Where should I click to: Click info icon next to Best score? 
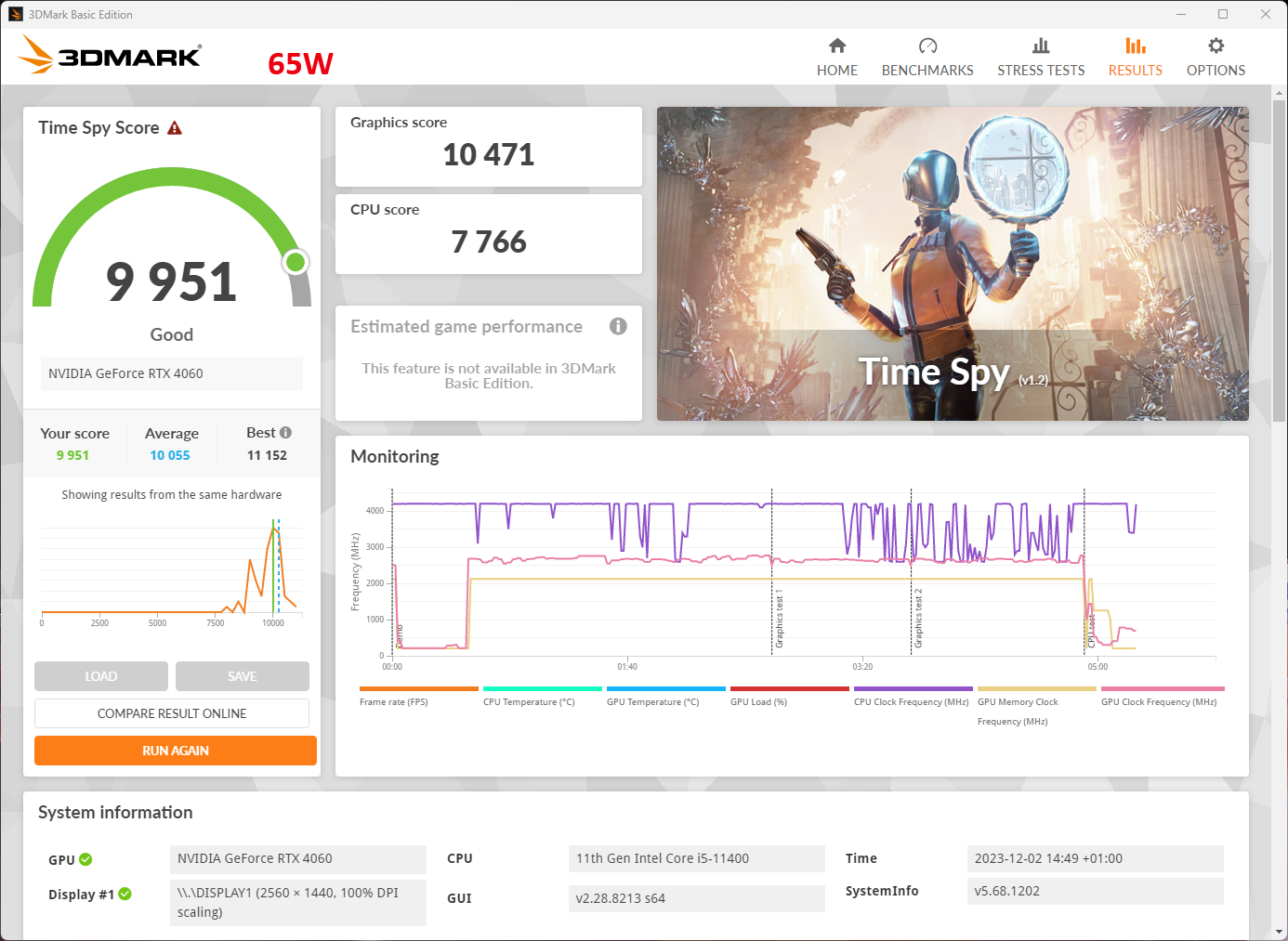click(x=286, y=432)
